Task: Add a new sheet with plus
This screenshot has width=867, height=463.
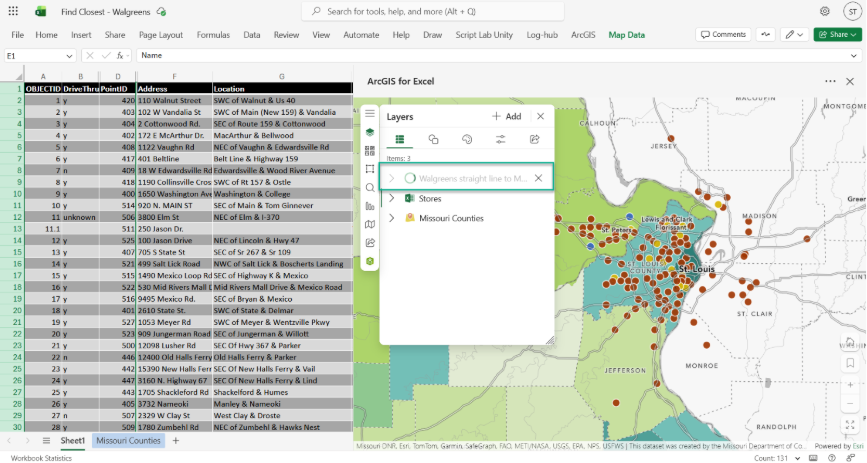Action: coord(176,441)
